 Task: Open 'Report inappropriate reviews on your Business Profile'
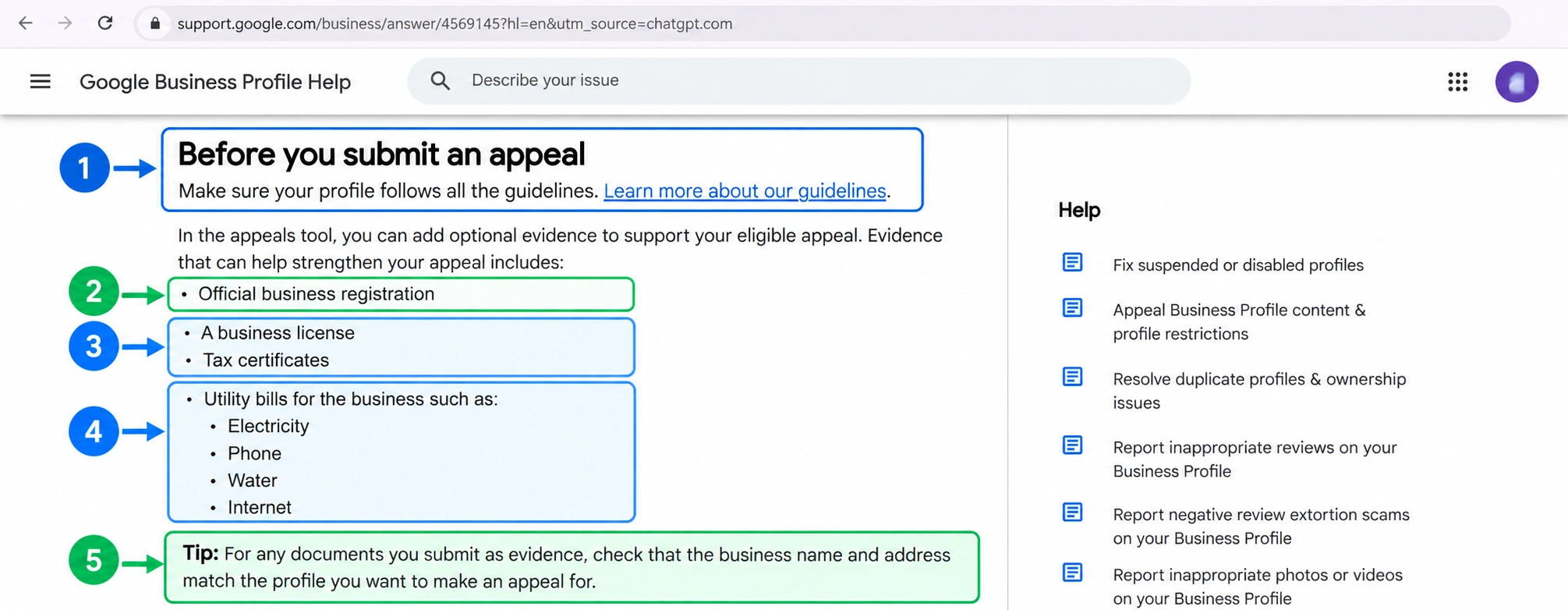click(1255, 459)
